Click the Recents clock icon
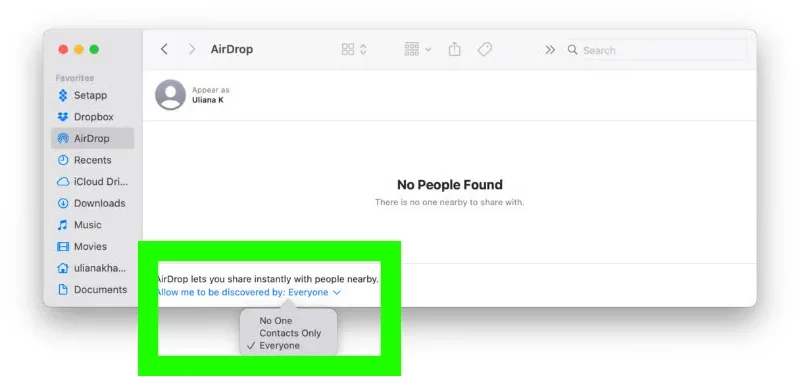 coord(63,160)
